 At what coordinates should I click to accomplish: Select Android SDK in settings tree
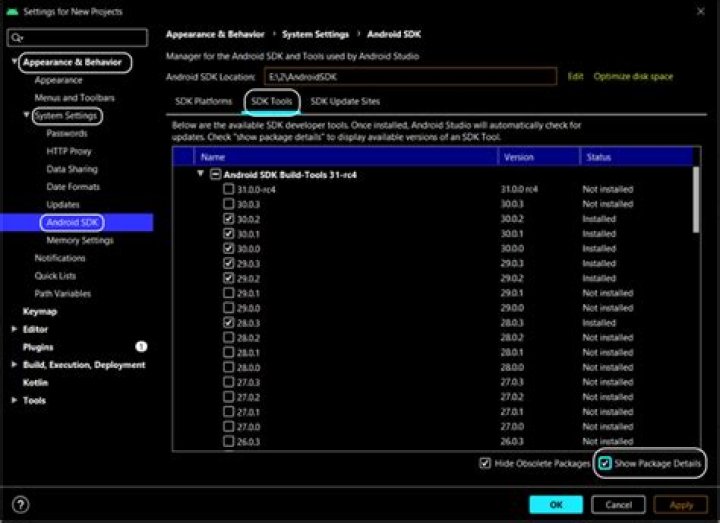pyautogui.click(x=72, y=222)
